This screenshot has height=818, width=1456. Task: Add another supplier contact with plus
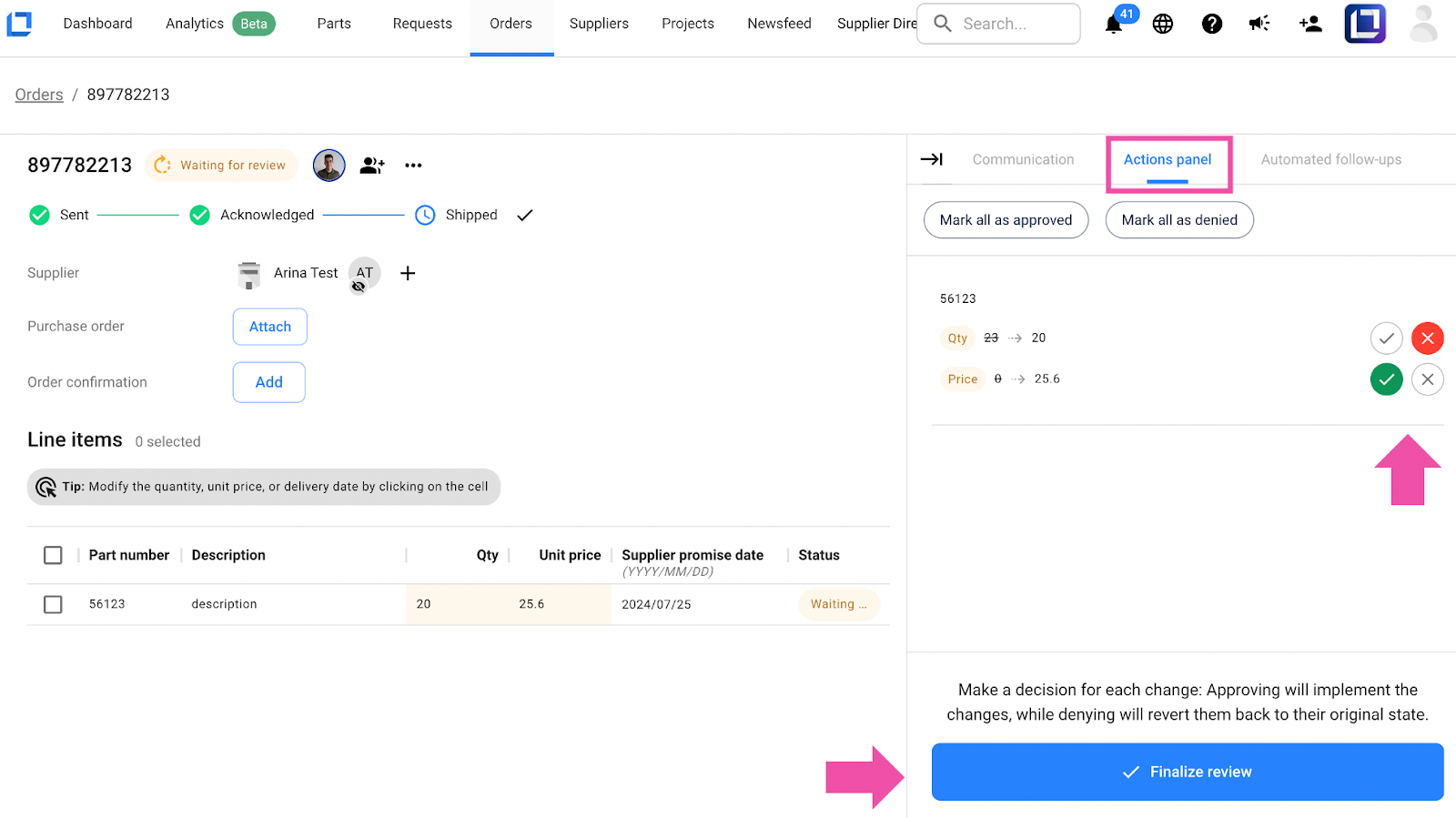(408, 273)
